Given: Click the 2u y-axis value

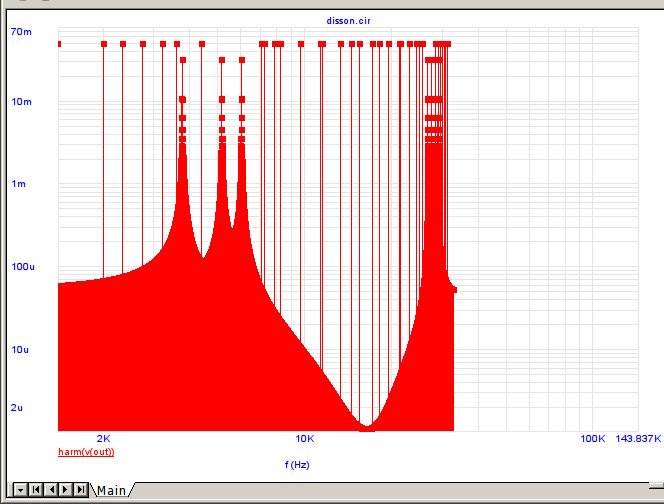Looking at the screenshot, I should [x=17, y=408].
